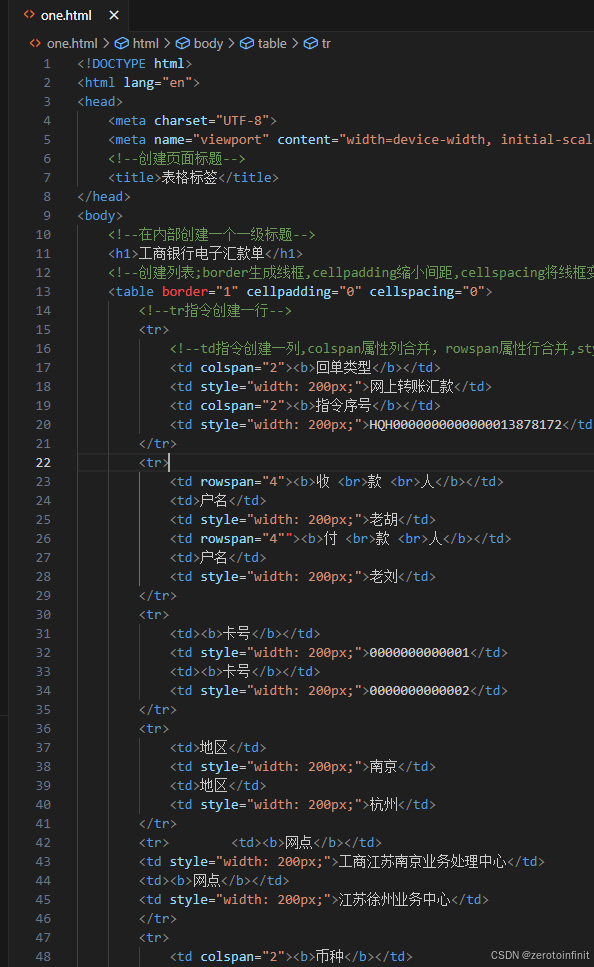Click the opening head tag on line 3
The height and width of the screenshot is (967, 594).
click(x=100, y=102)
